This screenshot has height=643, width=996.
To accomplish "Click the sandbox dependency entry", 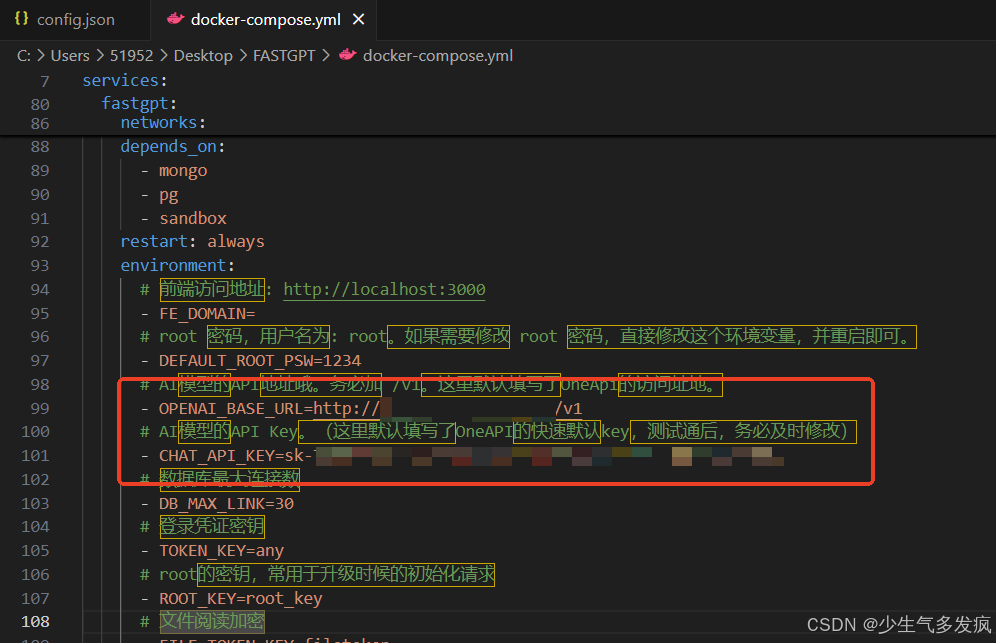I will point(192,219).
